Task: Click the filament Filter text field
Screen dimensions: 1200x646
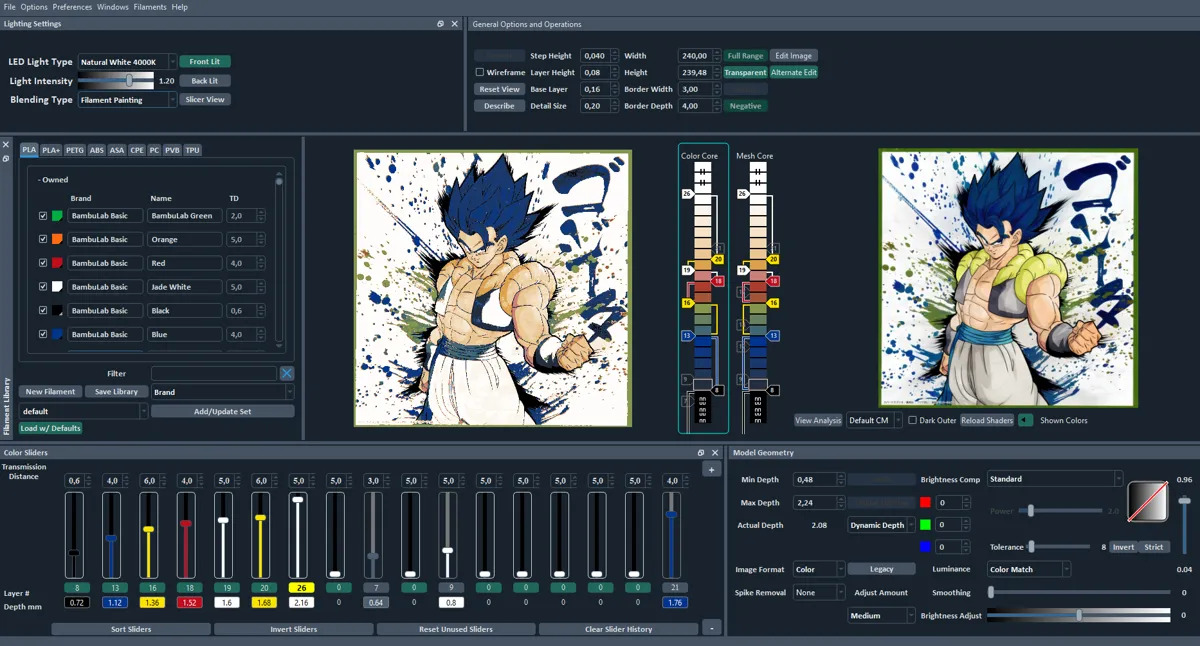Action: pyautogui.click(x=214, y=373)
